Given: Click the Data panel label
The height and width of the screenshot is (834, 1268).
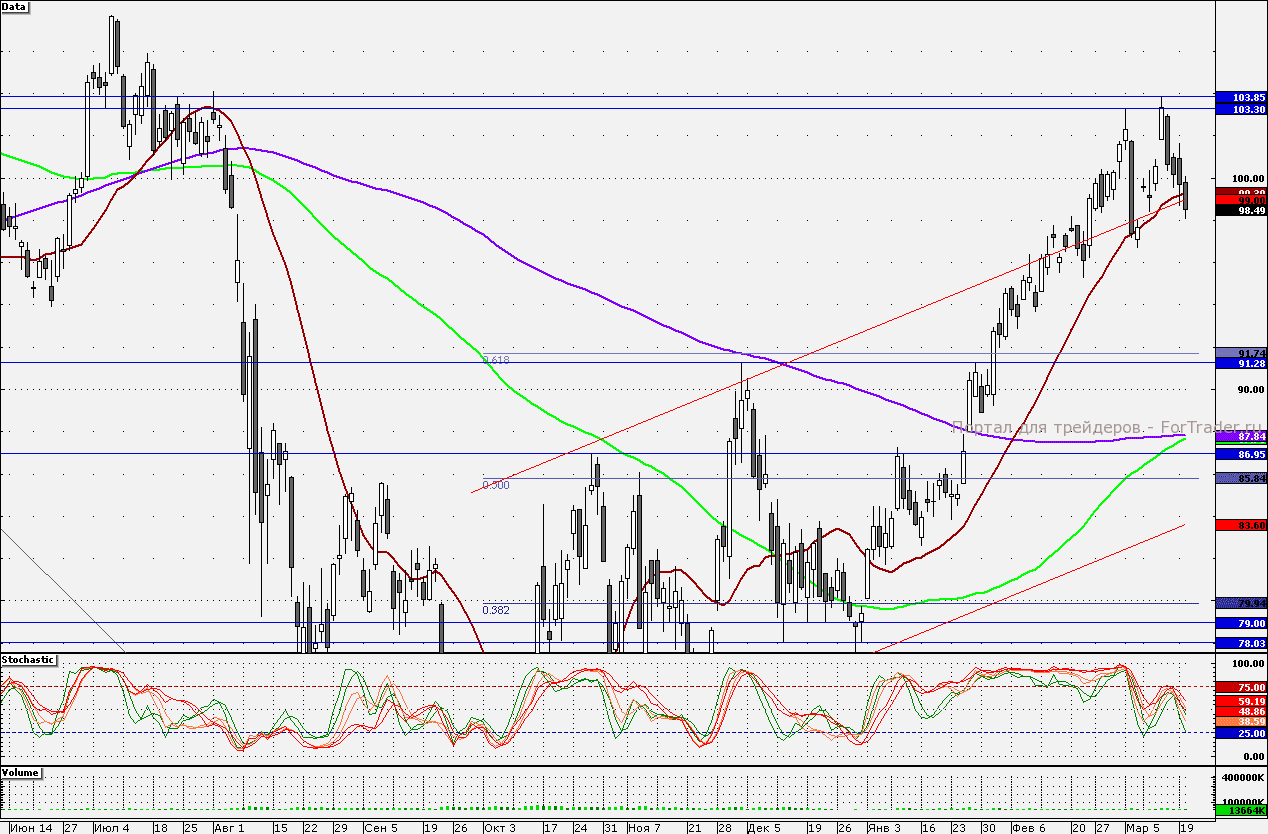Looking at the screenshot, I should pos(15,6).
